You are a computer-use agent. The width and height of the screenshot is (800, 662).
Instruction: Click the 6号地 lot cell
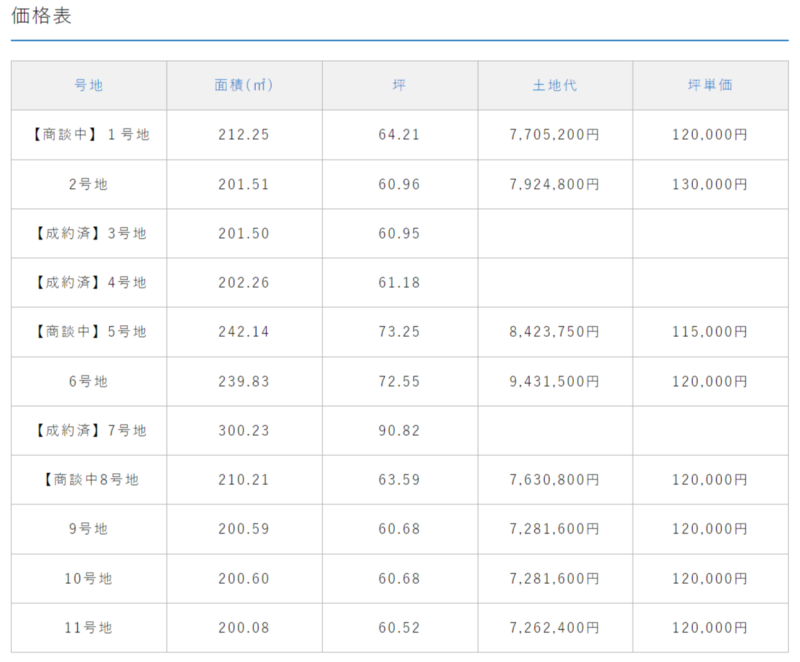[x=89, y=381]
